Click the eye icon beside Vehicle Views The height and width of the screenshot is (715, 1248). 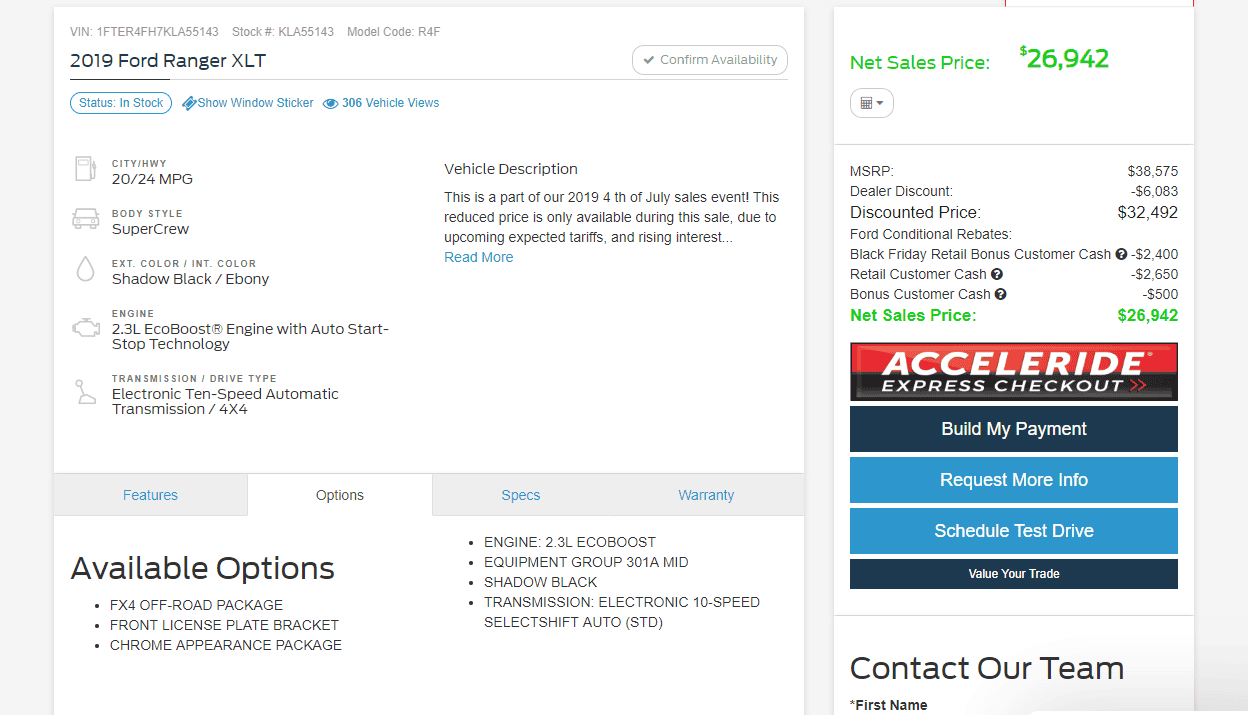point(331,104)
